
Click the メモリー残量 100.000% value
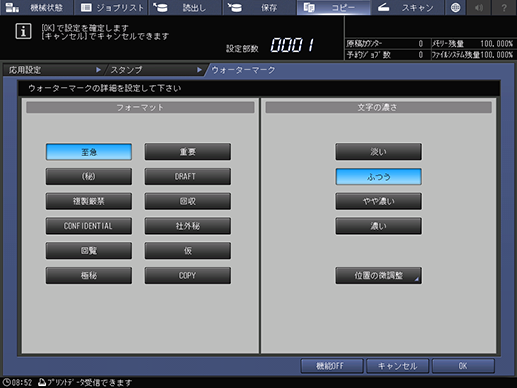(x=496, y=44)
